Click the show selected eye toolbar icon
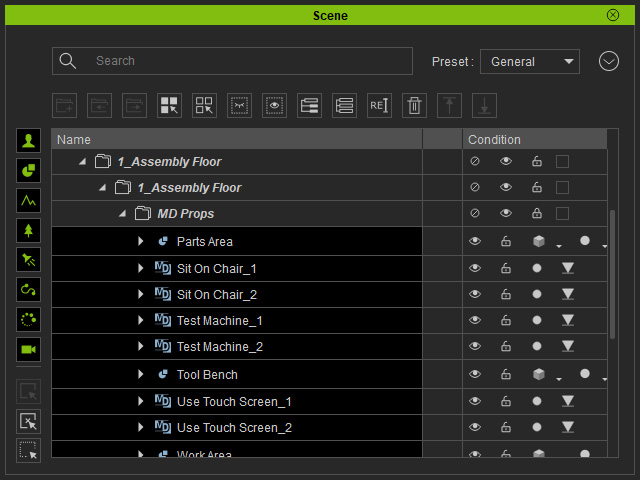Screen dimensions: 640x480 (x=274, y=106)
